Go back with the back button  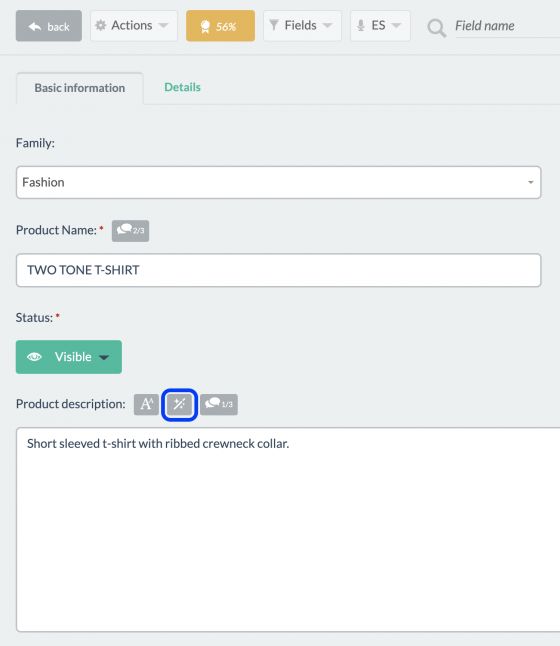click(x=49, y=26)
